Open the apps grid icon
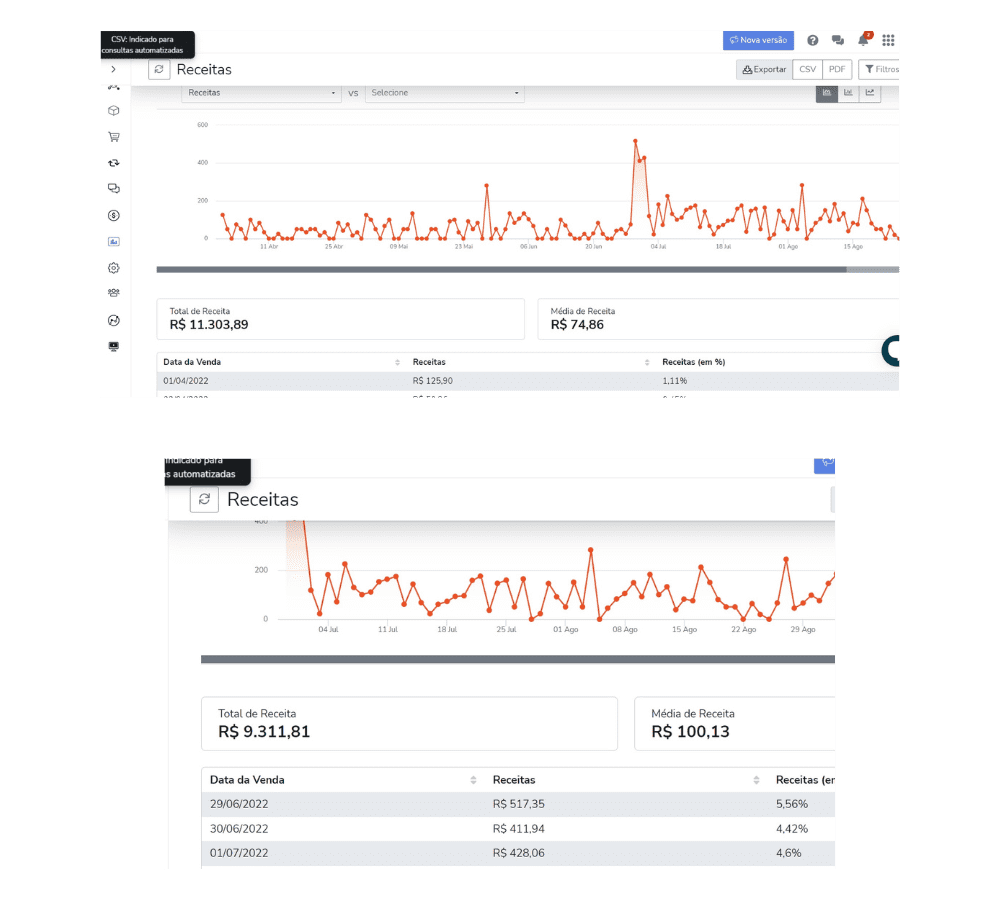Image resolution: width=1000 pixels, height=900 pixels. (x=888, y=40)
